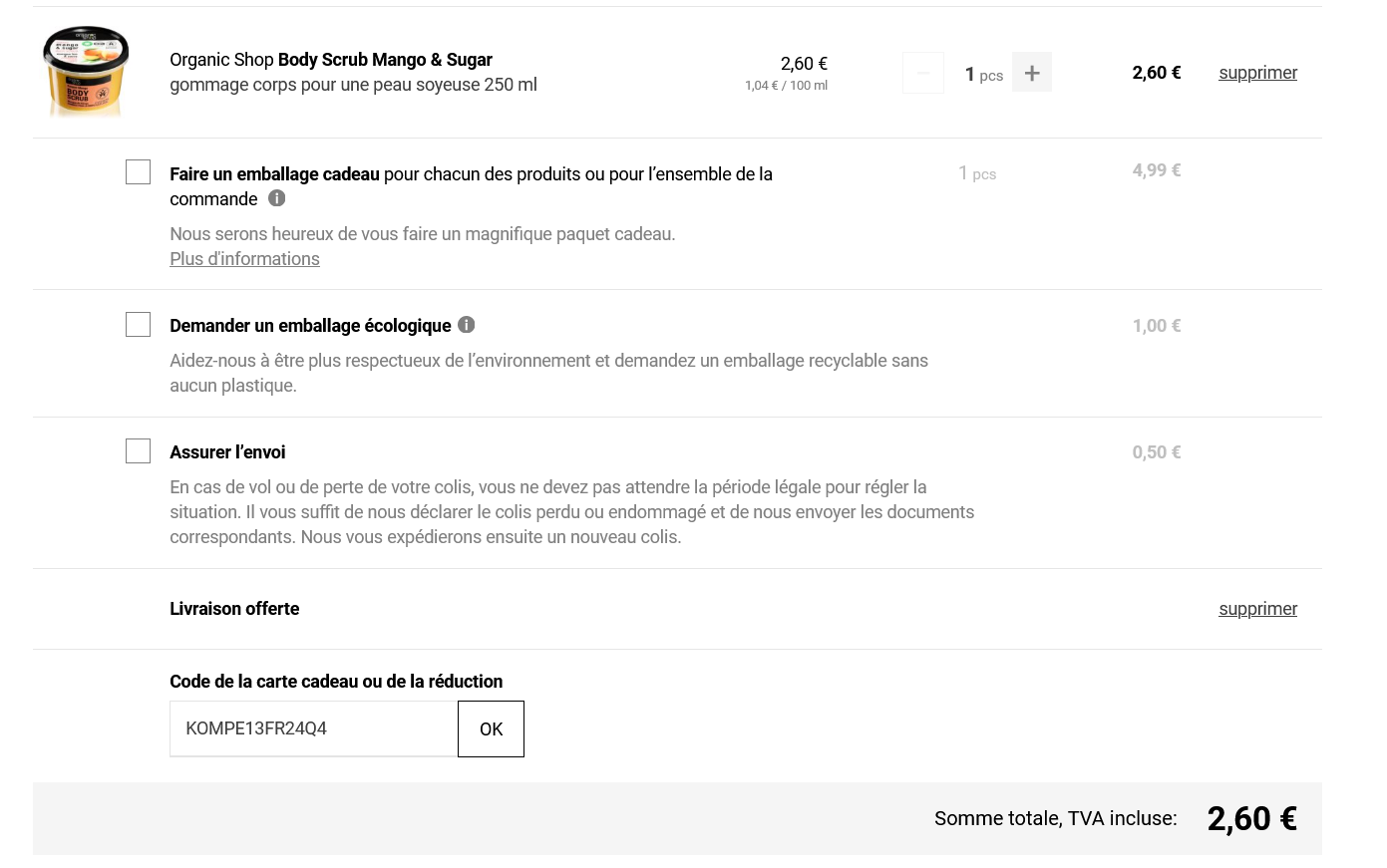Click the 'gommage corps pour une peau soyeuse' product description
The image size is (1387, 868).
click(352, 86)
